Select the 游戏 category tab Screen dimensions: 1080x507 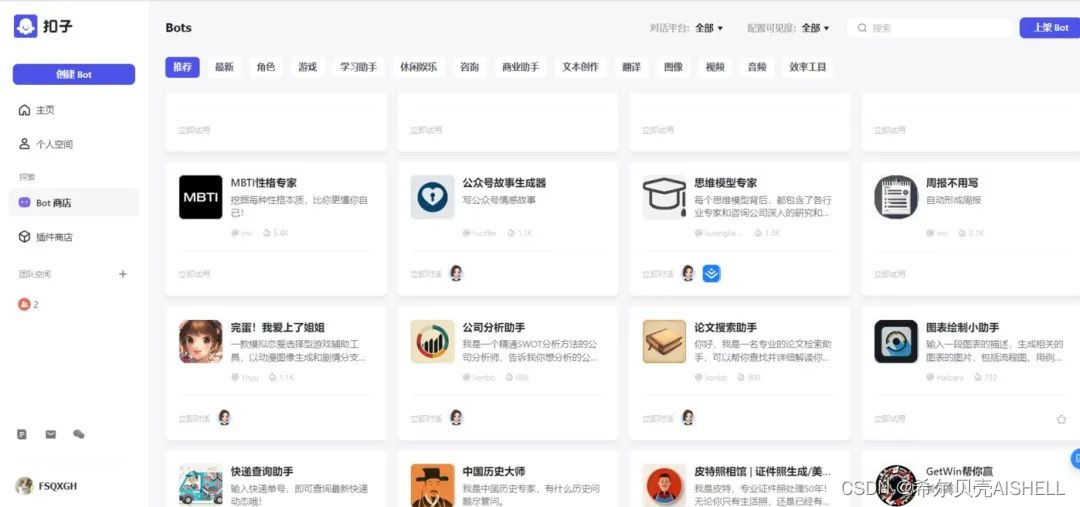click(308, 68)
